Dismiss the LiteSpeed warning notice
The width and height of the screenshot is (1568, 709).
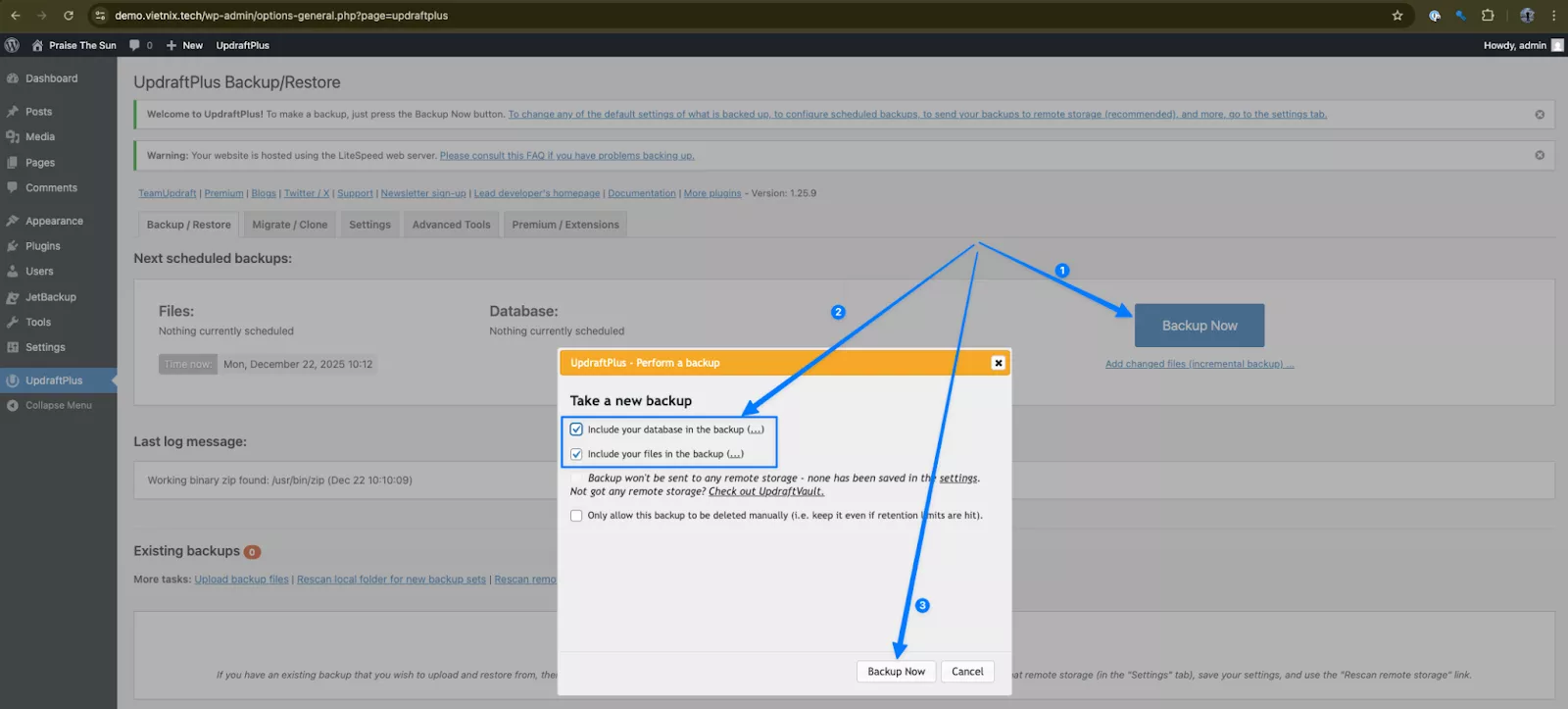click(x=1540, y=155)
